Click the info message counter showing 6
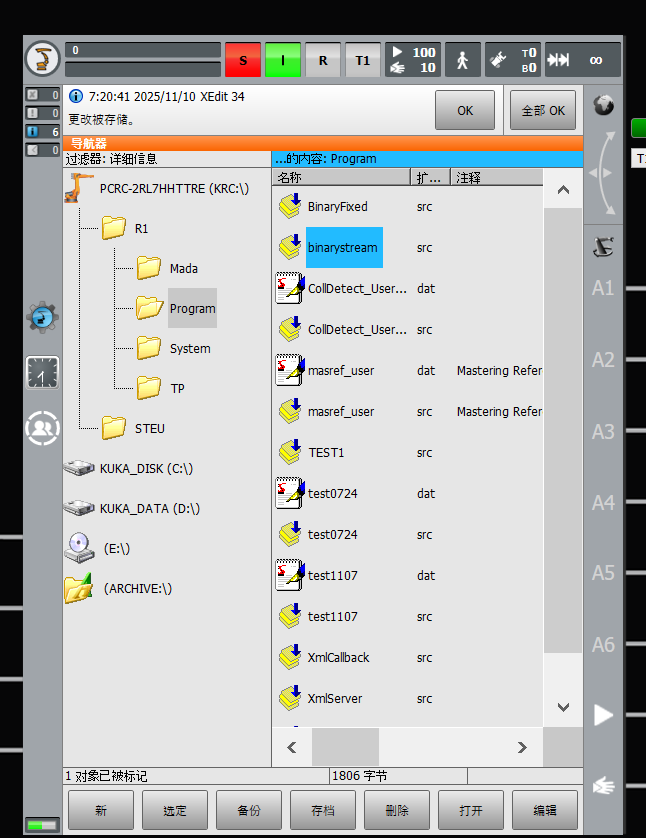 point(43,131)
